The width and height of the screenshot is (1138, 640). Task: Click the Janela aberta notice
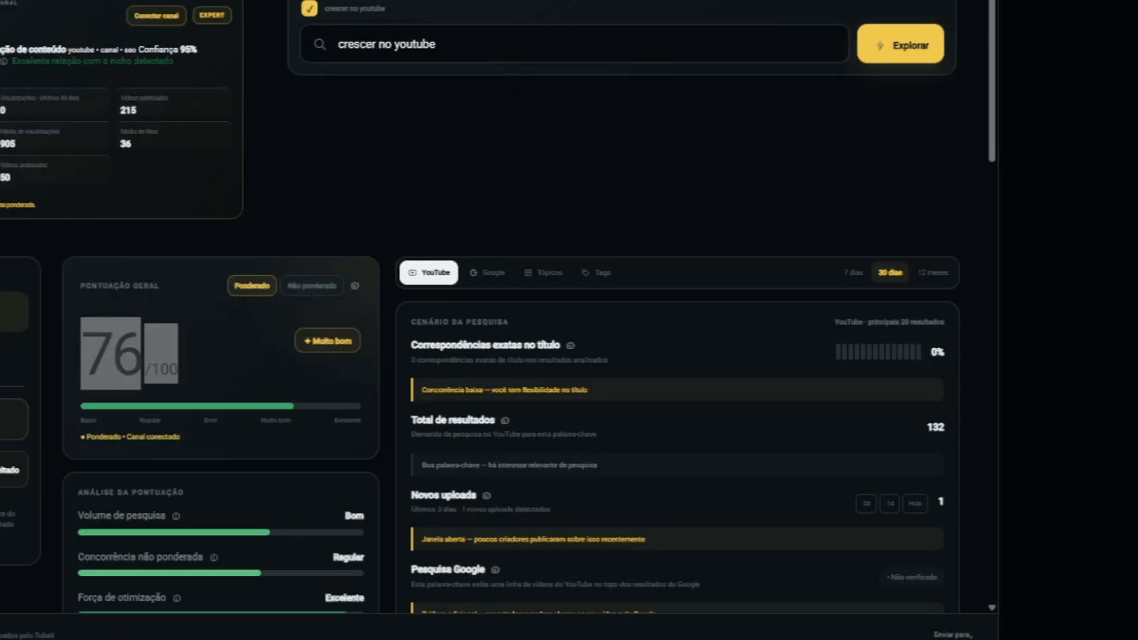coord(677,539)
